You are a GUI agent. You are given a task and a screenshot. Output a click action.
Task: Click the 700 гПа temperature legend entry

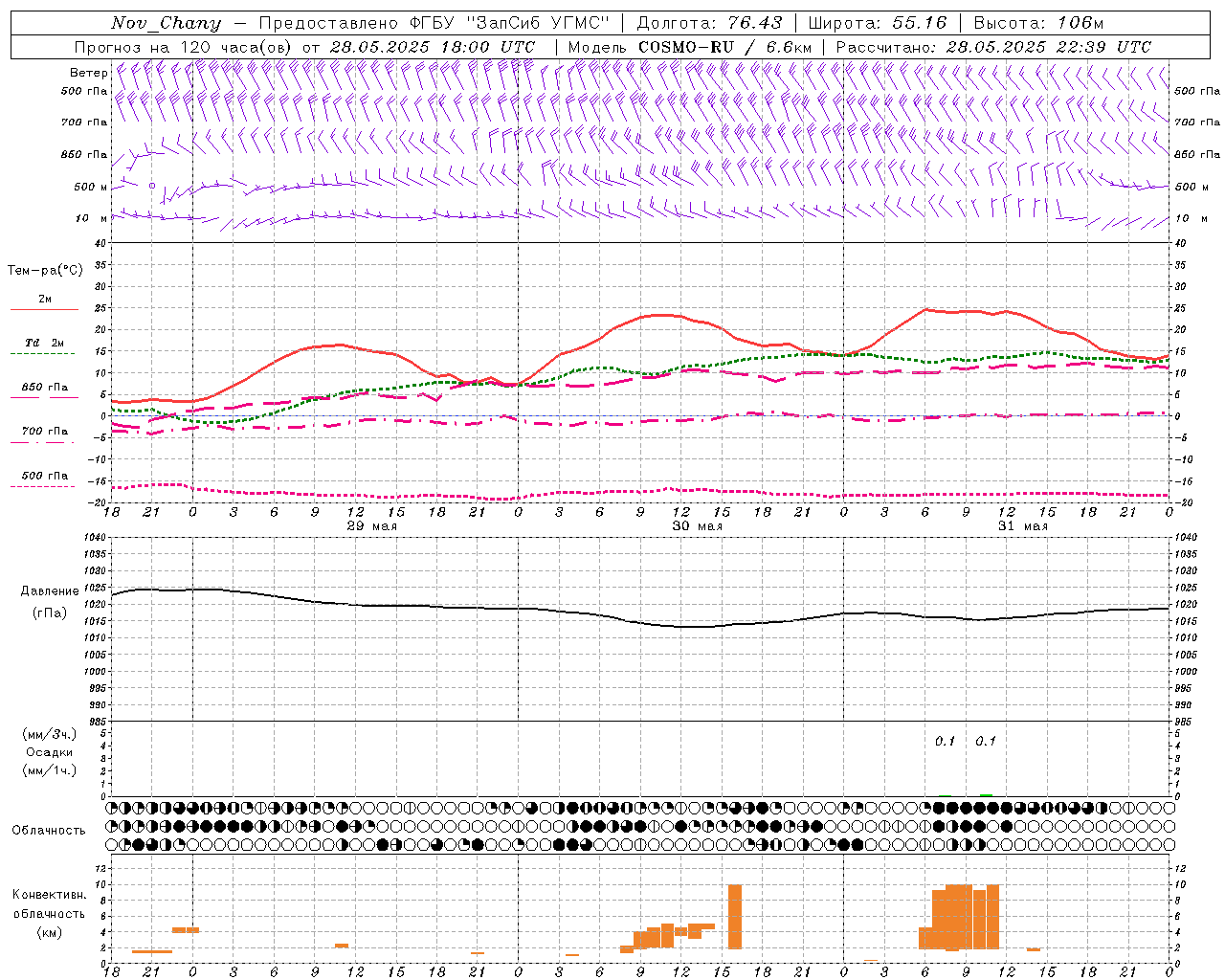click(x=44, y=432)
